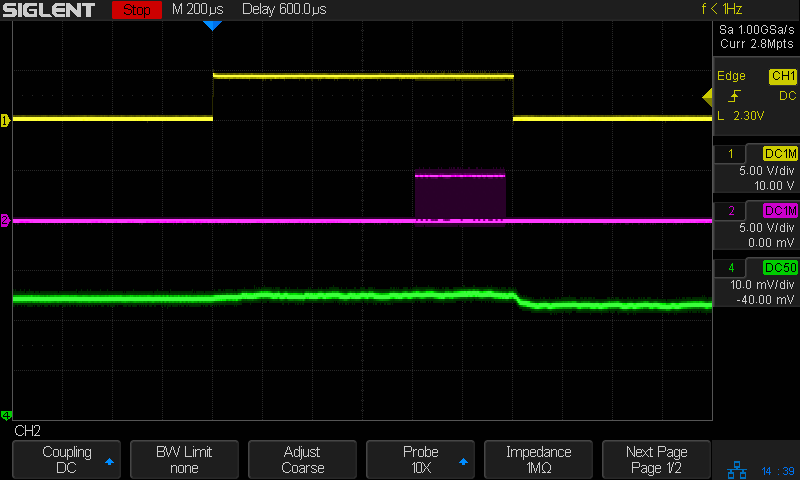
Task: Click the yellow CH1 trigger source badge
Action: point(781,76)
